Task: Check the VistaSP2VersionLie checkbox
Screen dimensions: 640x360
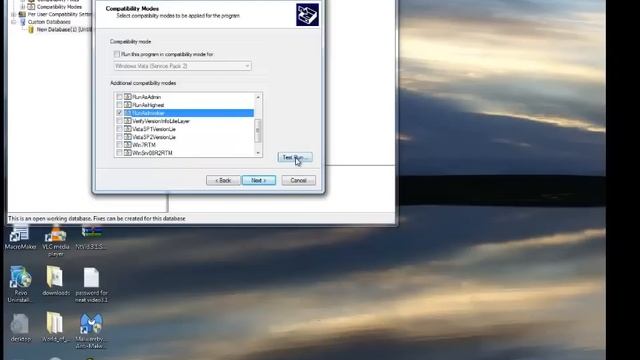Action: (119, 137)
